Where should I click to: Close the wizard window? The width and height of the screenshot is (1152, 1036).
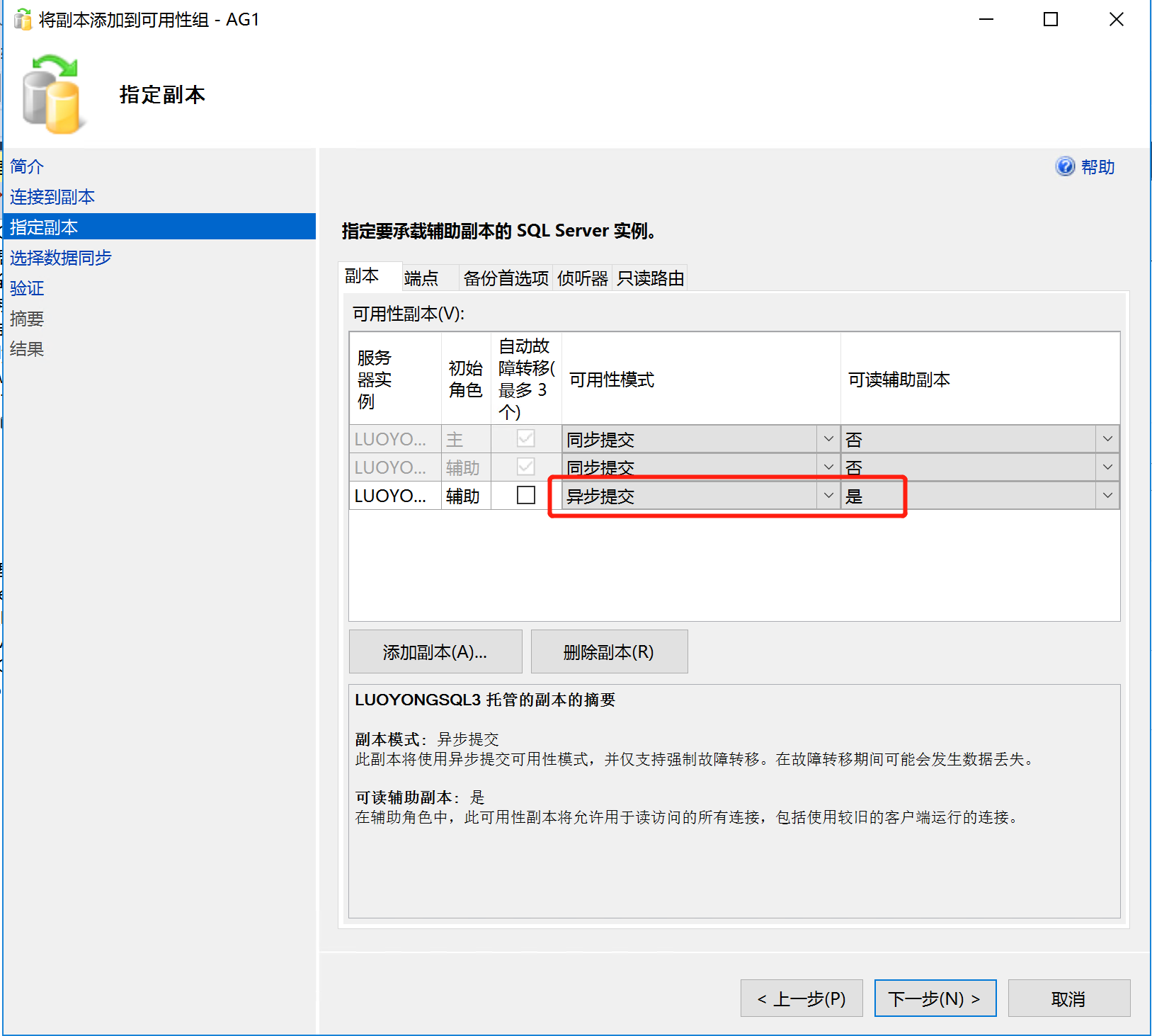coord(1116,20)
